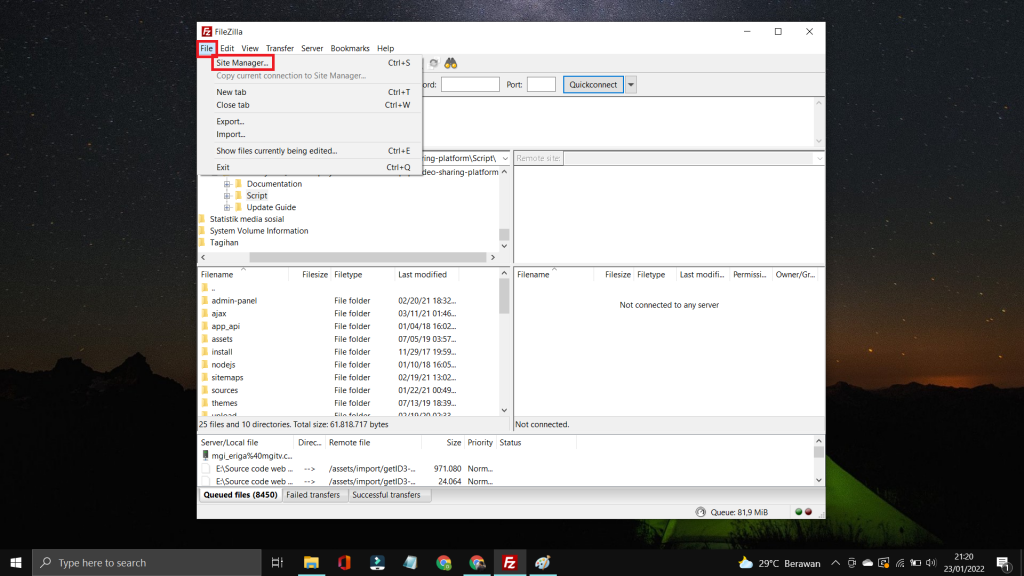Screen dimensions: 1024x576
Task: Click inside the Port input field
Action: [541, 84]
